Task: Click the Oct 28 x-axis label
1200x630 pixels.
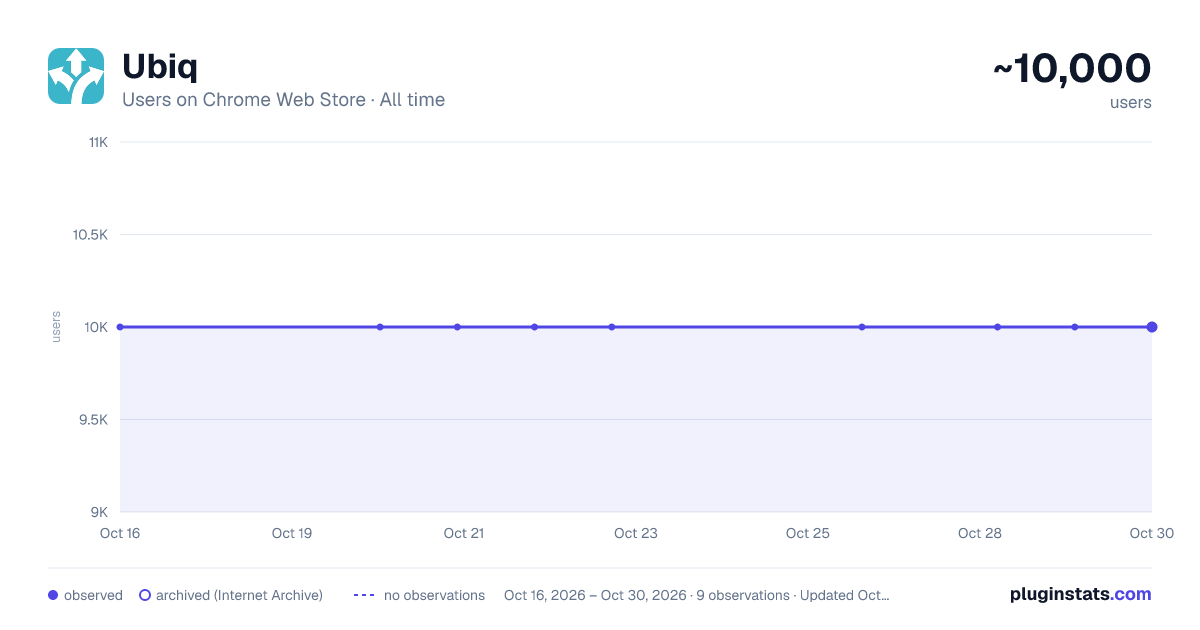Action: tap(980, 533)
